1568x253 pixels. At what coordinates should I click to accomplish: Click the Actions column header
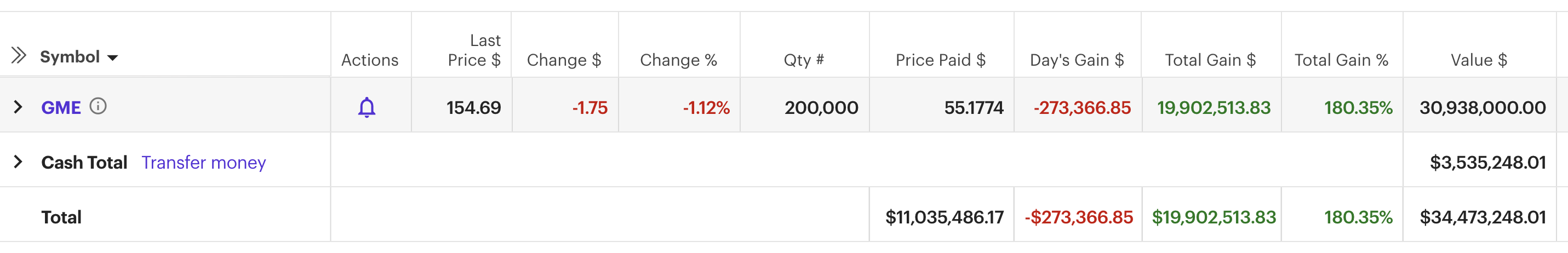tap(369, 60)
